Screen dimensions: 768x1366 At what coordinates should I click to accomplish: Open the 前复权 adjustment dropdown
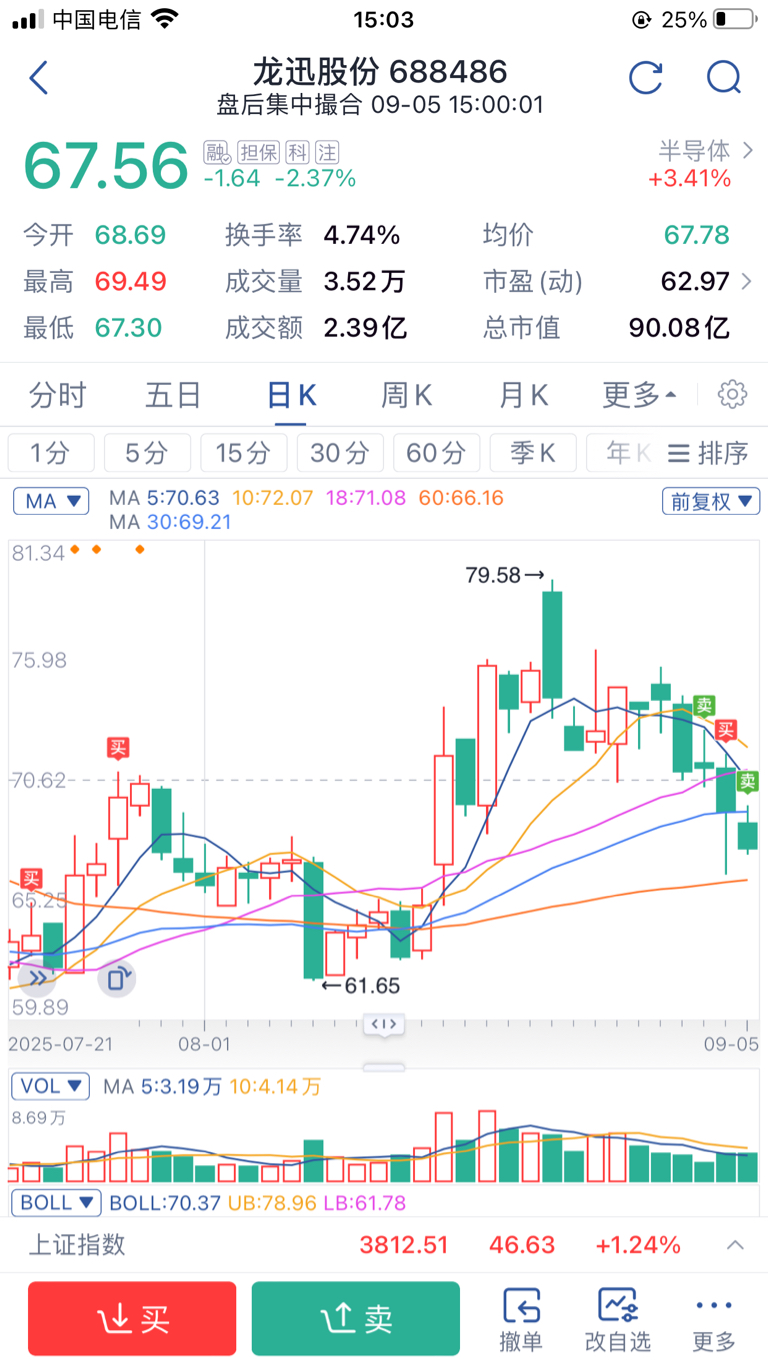710,502
